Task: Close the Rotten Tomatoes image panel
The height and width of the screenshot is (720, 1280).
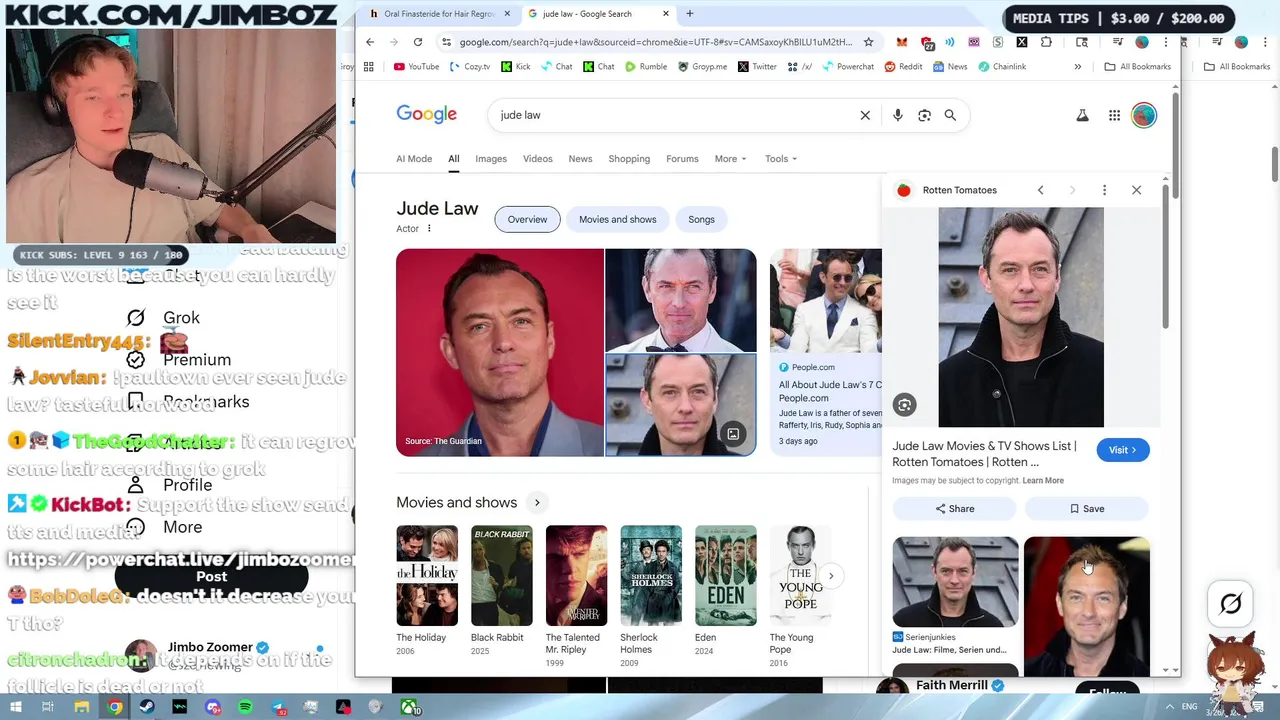Action: [x=1136, y=190]
